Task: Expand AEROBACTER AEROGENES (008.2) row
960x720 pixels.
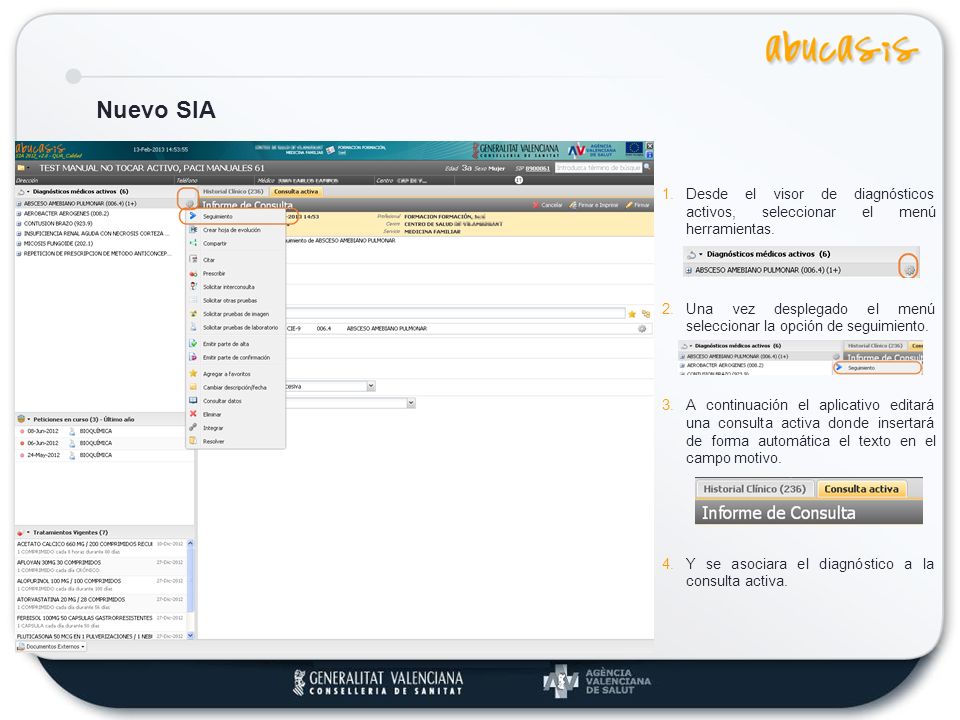Action: [19, 214]
